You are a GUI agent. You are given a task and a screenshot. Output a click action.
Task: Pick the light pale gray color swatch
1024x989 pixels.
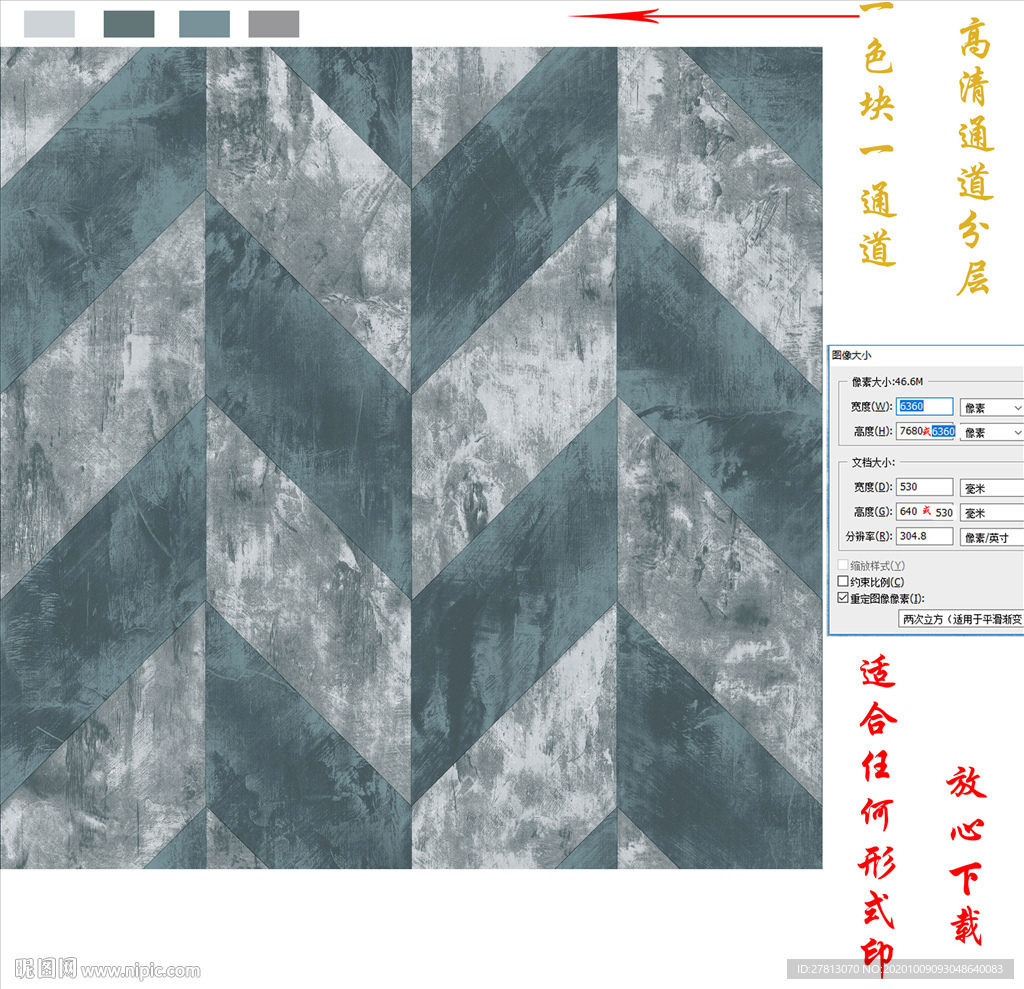pos(49,24)
